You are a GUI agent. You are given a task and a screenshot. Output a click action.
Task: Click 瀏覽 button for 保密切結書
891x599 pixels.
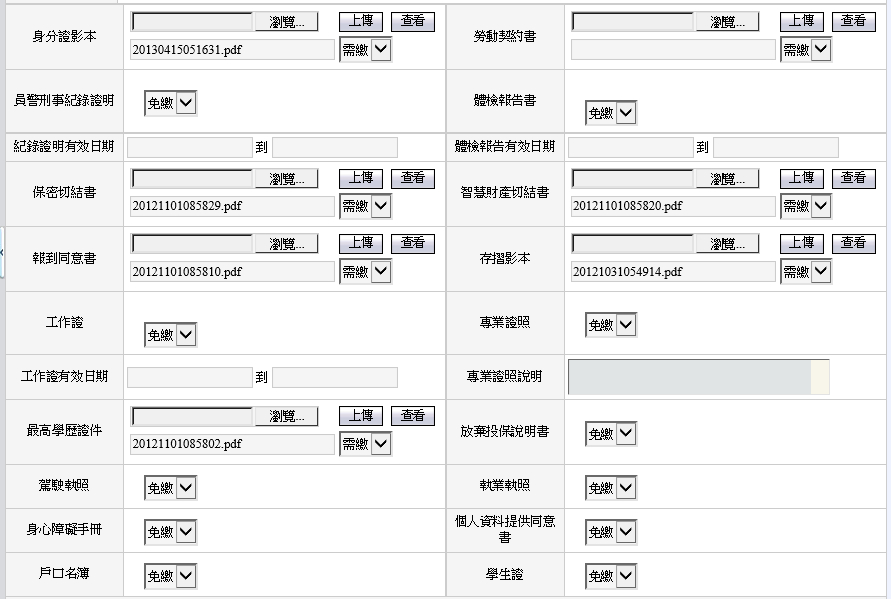click(x=286, y=179)
